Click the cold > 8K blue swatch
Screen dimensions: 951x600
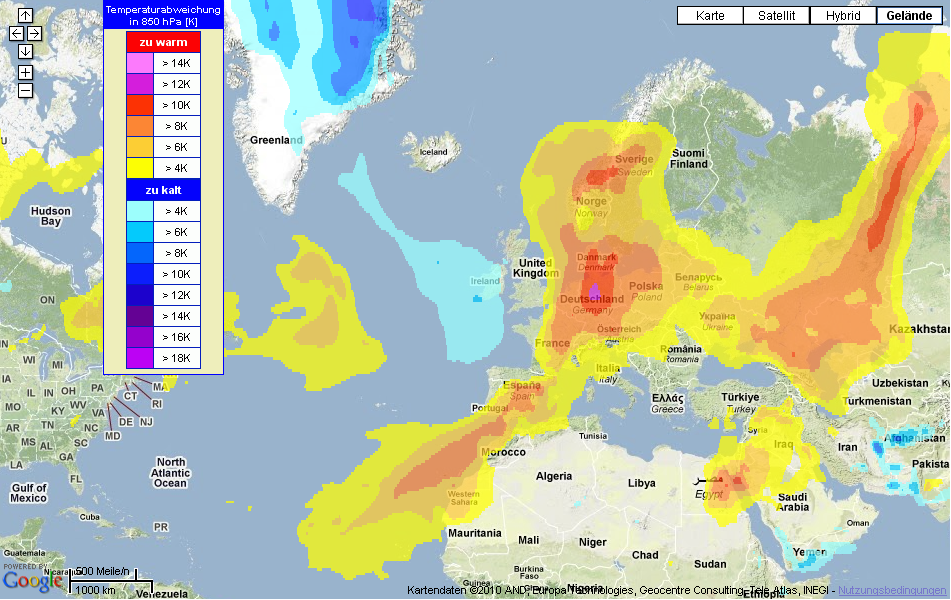coord(139,253)
